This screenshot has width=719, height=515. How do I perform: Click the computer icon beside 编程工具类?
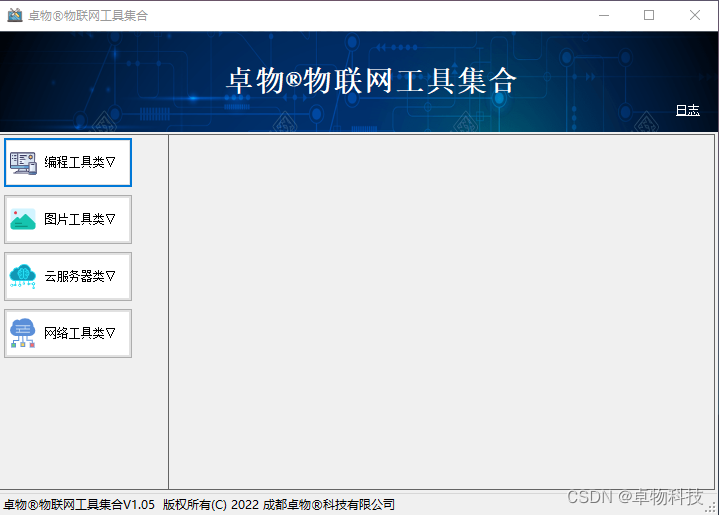tap(23, 163)
